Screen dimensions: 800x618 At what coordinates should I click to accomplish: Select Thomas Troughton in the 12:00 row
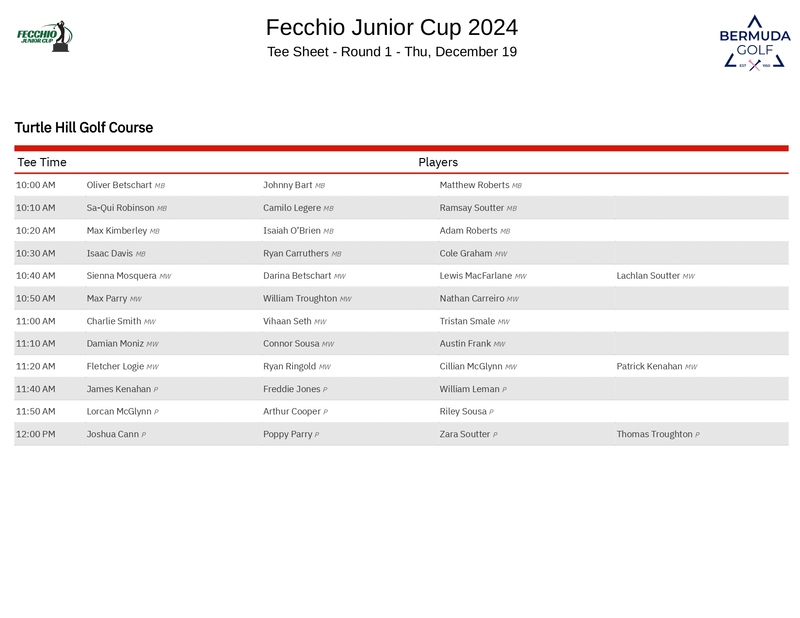(x=654, y=435)
